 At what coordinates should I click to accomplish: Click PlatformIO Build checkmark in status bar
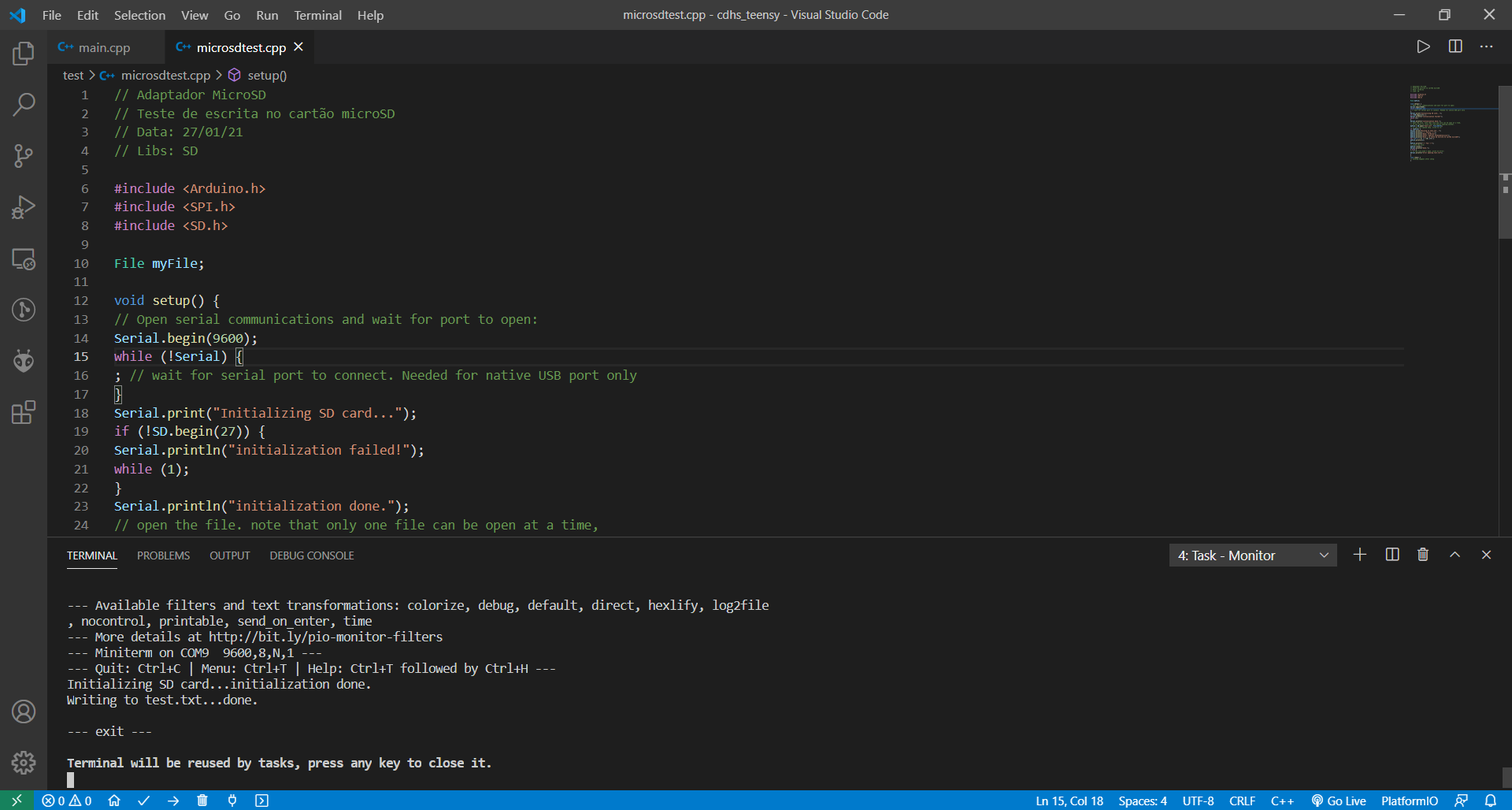click(x=143, y=801)
